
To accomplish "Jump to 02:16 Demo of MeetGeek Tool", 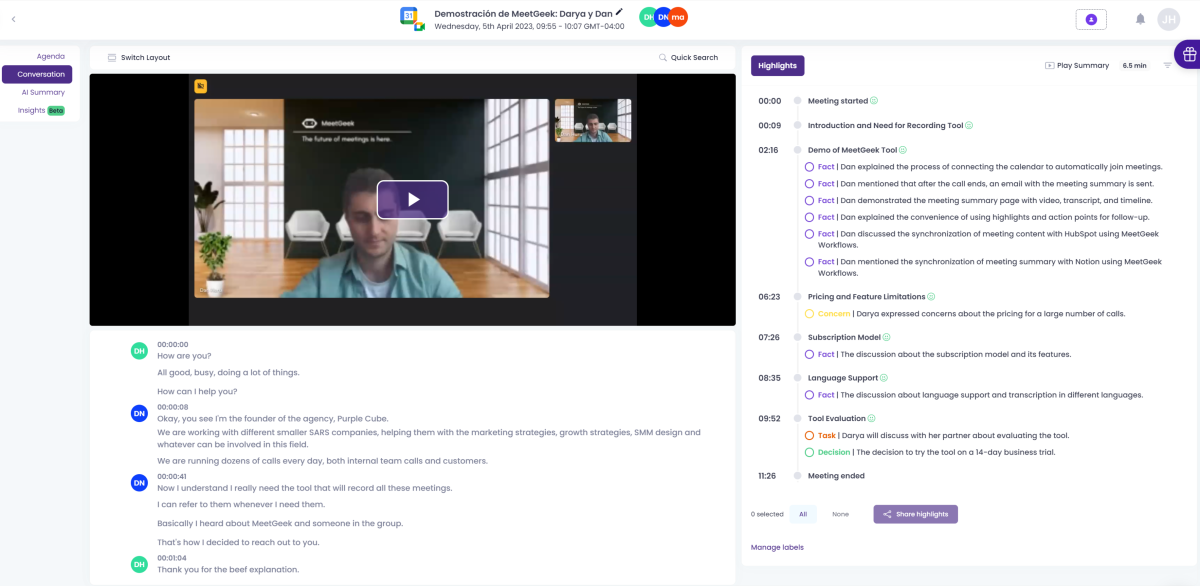I will tap(768, 150).
